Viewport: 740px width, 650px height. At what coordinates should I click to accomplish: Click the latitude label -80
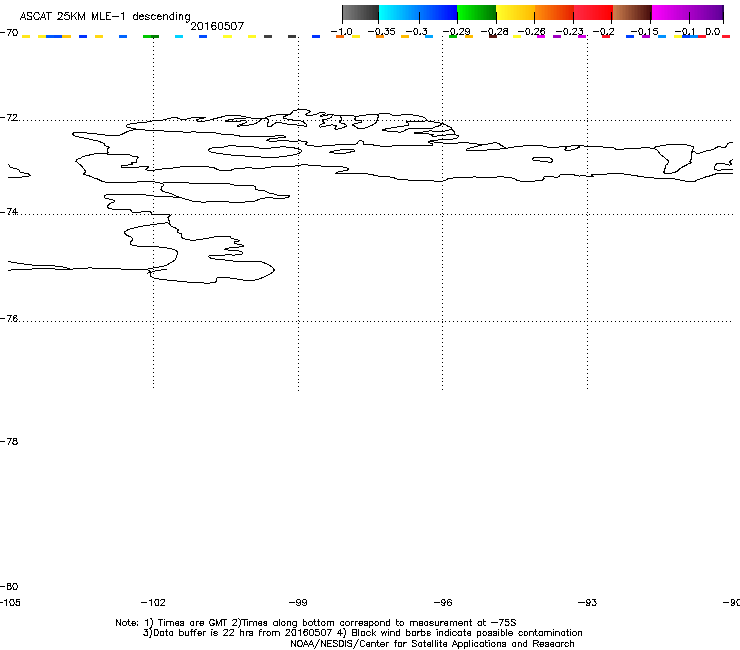[9, 586]
